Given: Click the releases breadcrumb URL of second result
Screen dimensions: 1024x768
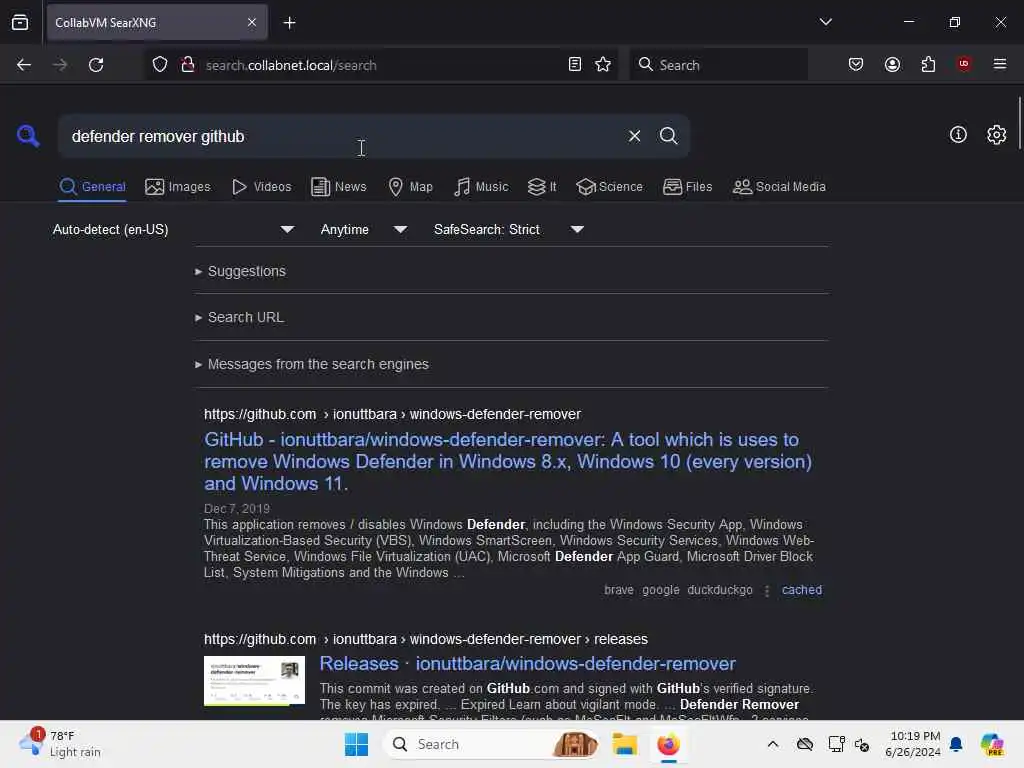Looking at the screenshot, I should [x=425, y=639].
